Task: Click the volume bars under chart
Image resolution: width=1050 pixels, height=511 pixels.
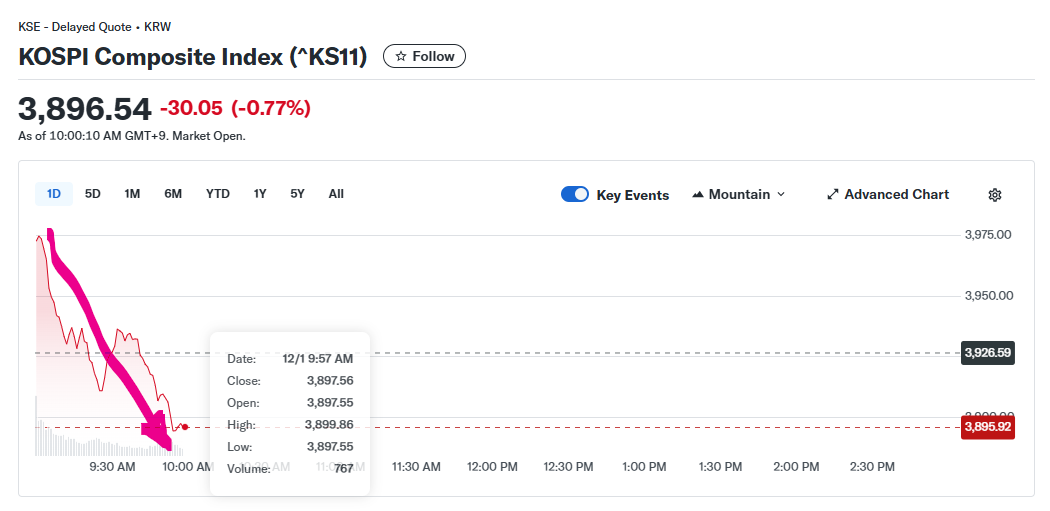Action: [x=80, y=442]
